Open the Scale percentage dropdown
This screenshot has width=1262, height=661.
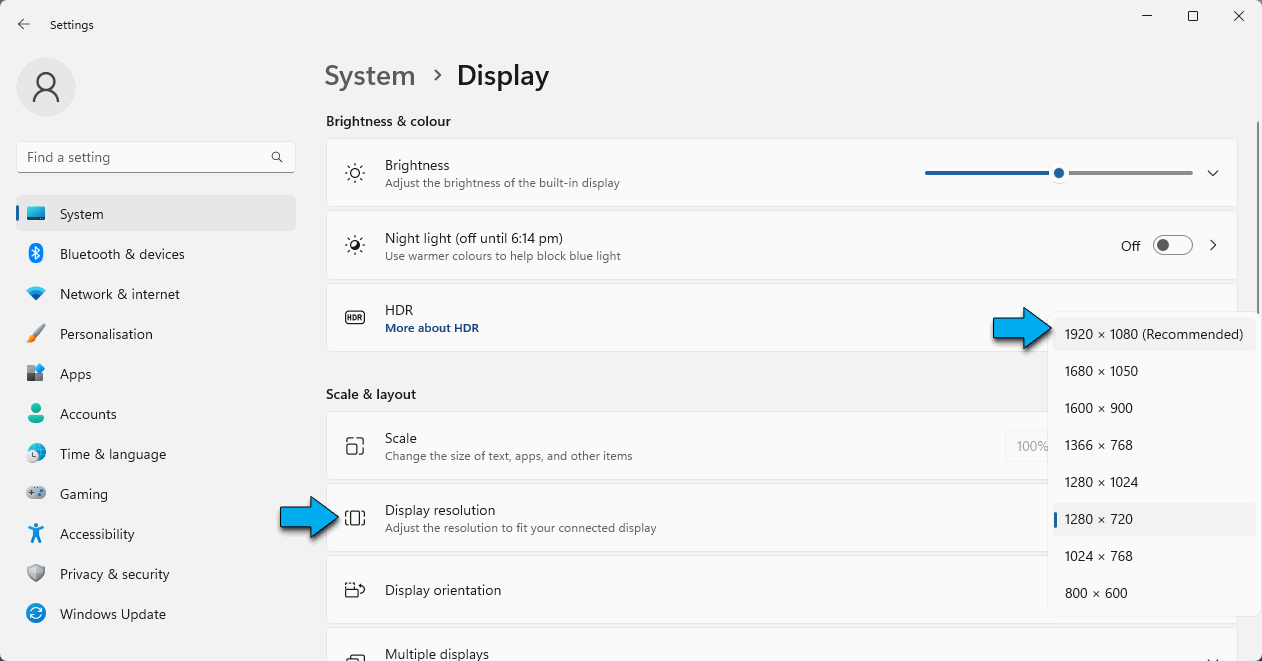coord(1032,445)
